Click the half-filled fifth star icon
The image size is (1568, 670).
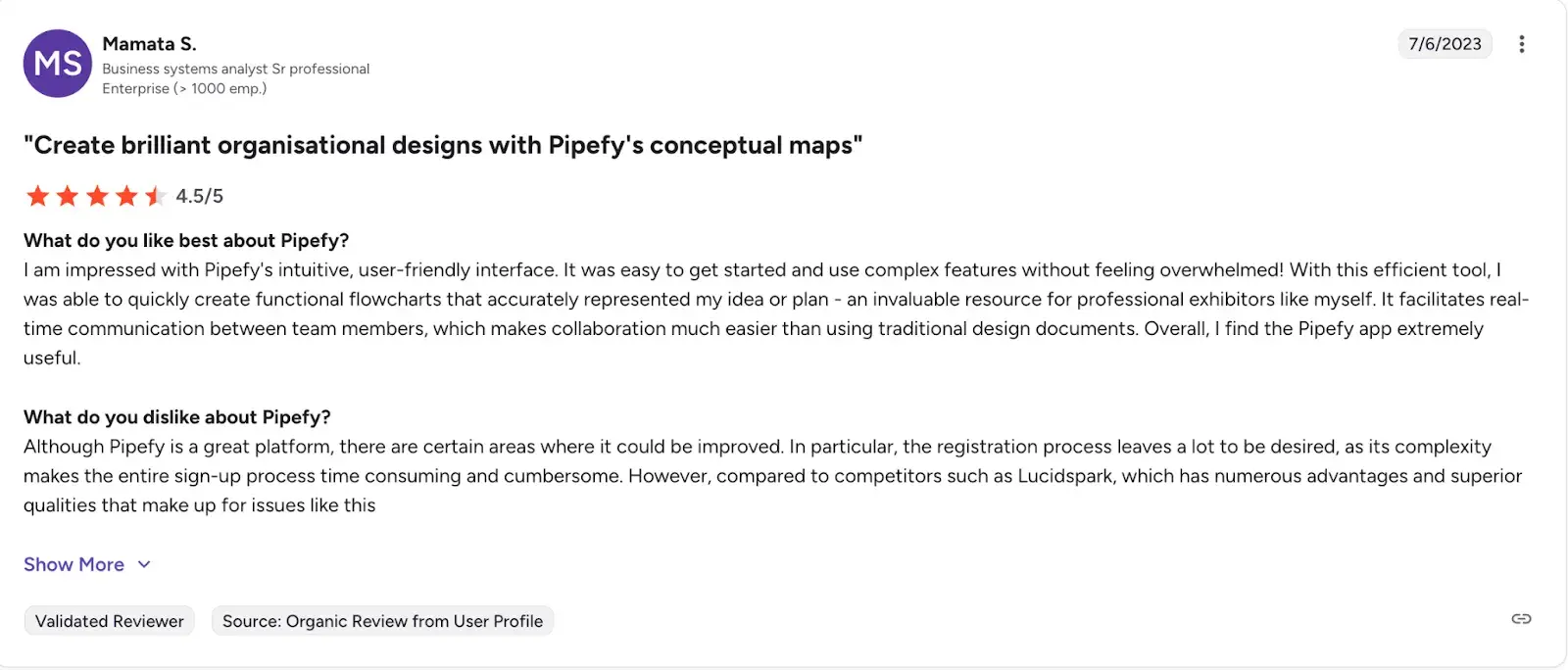(x=155, y=196)
